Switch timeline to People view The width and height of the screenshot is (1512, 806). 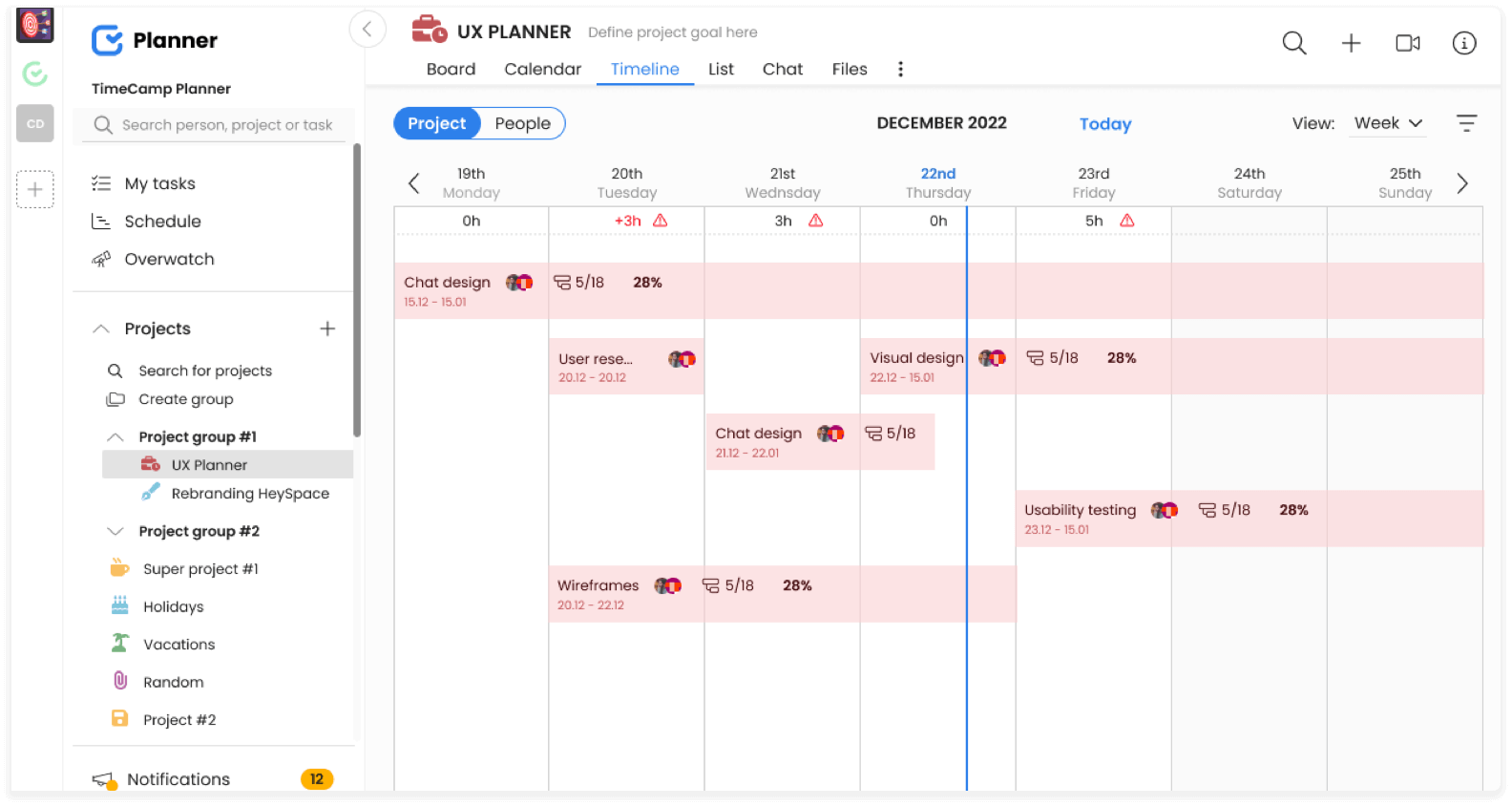click(x=522, y=123)
